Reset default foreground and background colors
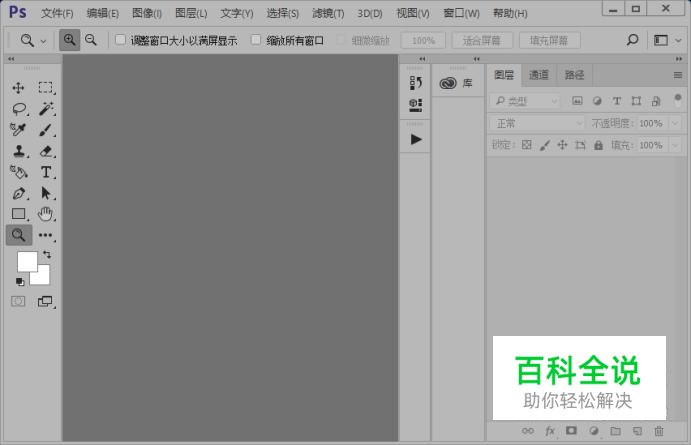Viewport: 691px width, 445px height. click(x=20, y=282)
